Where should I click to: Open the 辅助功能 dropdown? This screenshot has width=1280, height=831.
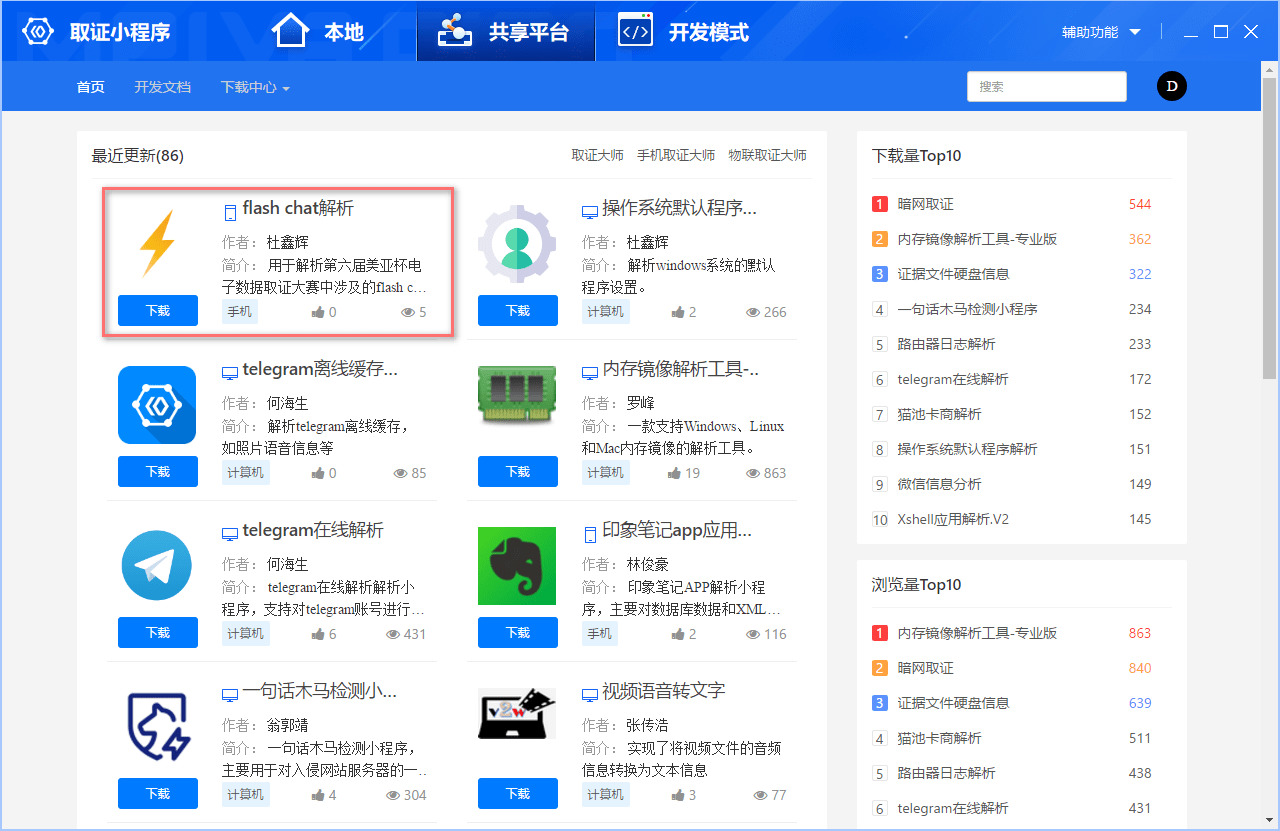(1101, 32)
